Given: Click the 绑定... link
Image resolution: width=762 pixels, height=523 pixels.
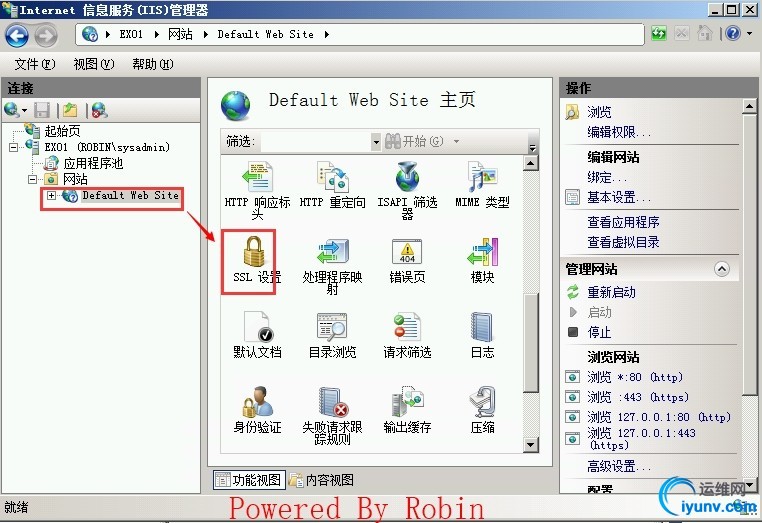Looking at the screenshot, I should [606, 177].
